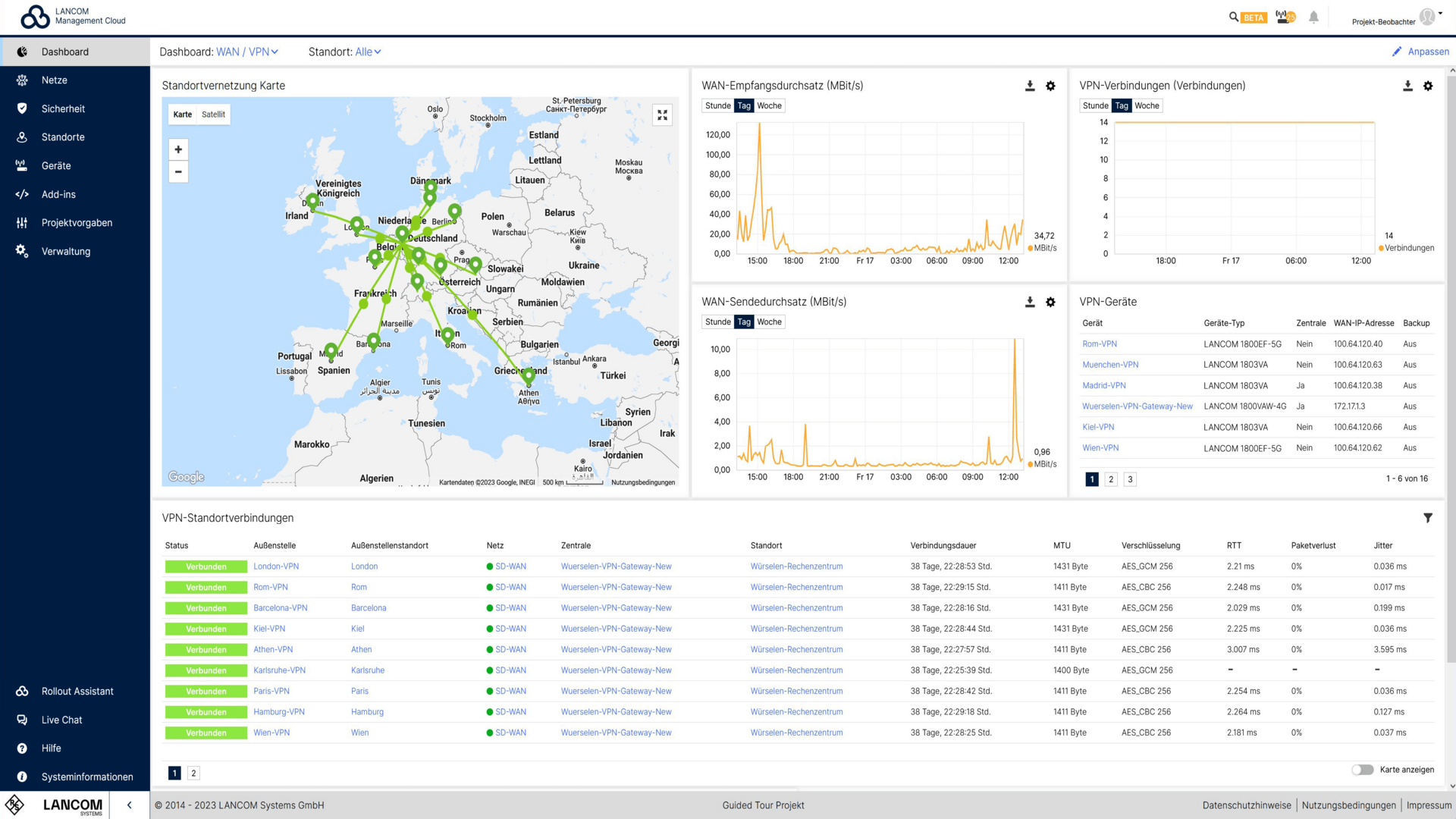Go to page 2 of VPN-Standortverbindungen
The height and width of the screenshot is (819, 1456).
coord(193,772)
